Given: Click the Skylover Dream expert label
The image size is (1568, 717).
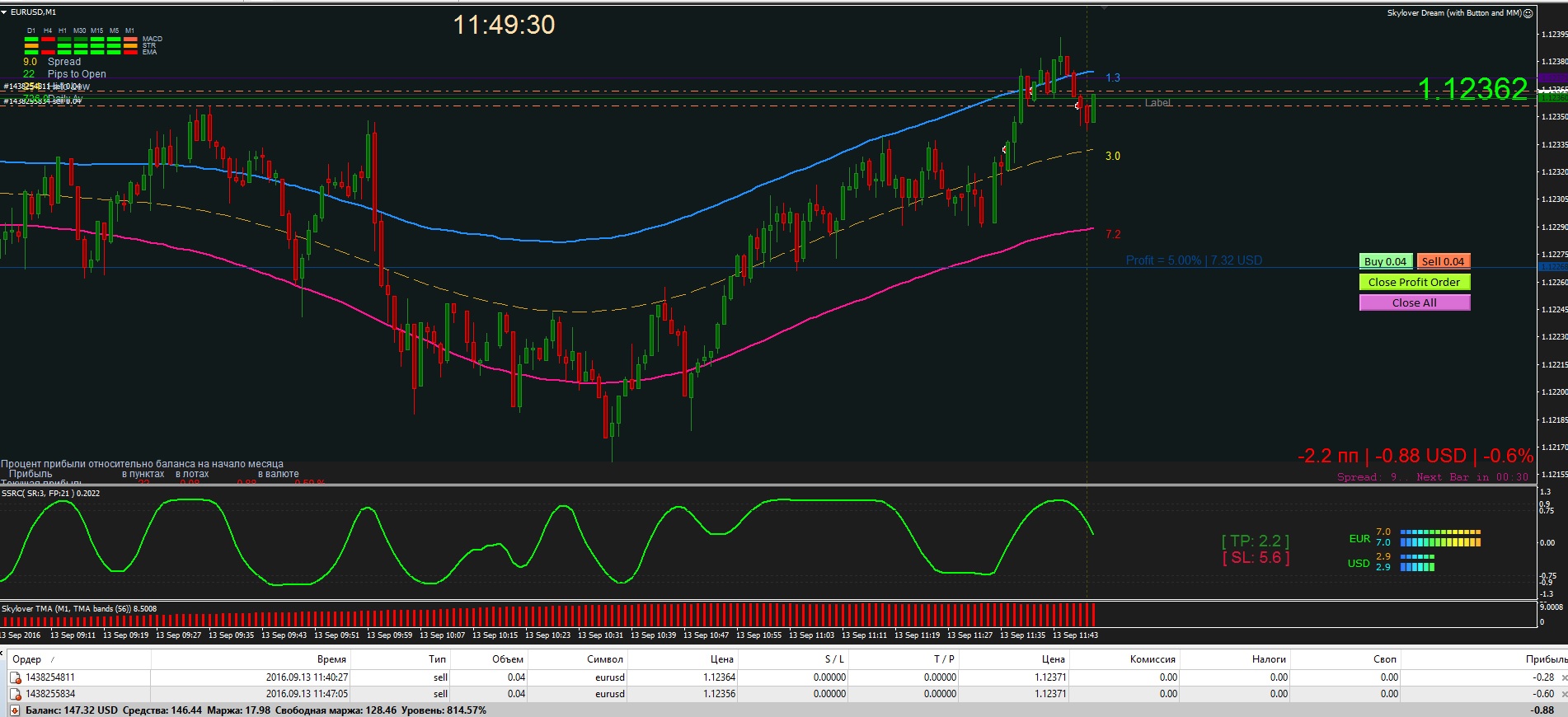Looking at the screenshot, I should (x=1454, y=13).
